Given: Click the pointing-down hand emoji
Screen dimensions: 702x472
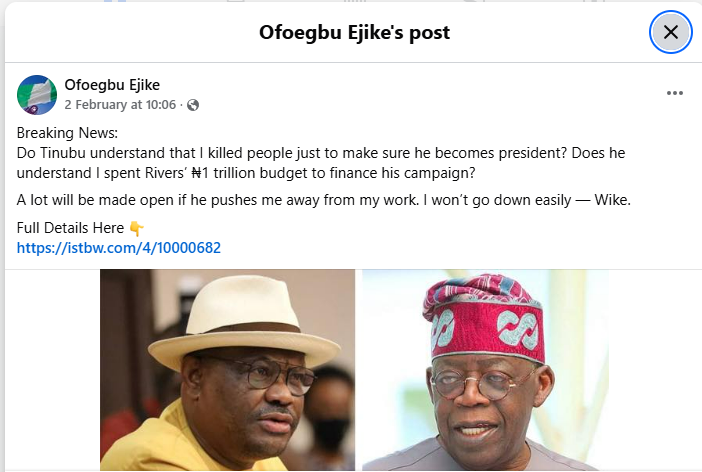Looking at the screenshot, I should (137, 229).
